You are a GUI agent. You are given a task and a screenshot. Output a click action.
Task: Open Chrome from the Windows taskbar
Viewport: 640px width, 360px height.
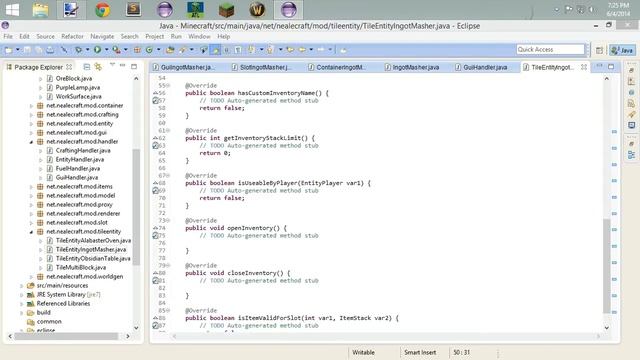(102, 10)
